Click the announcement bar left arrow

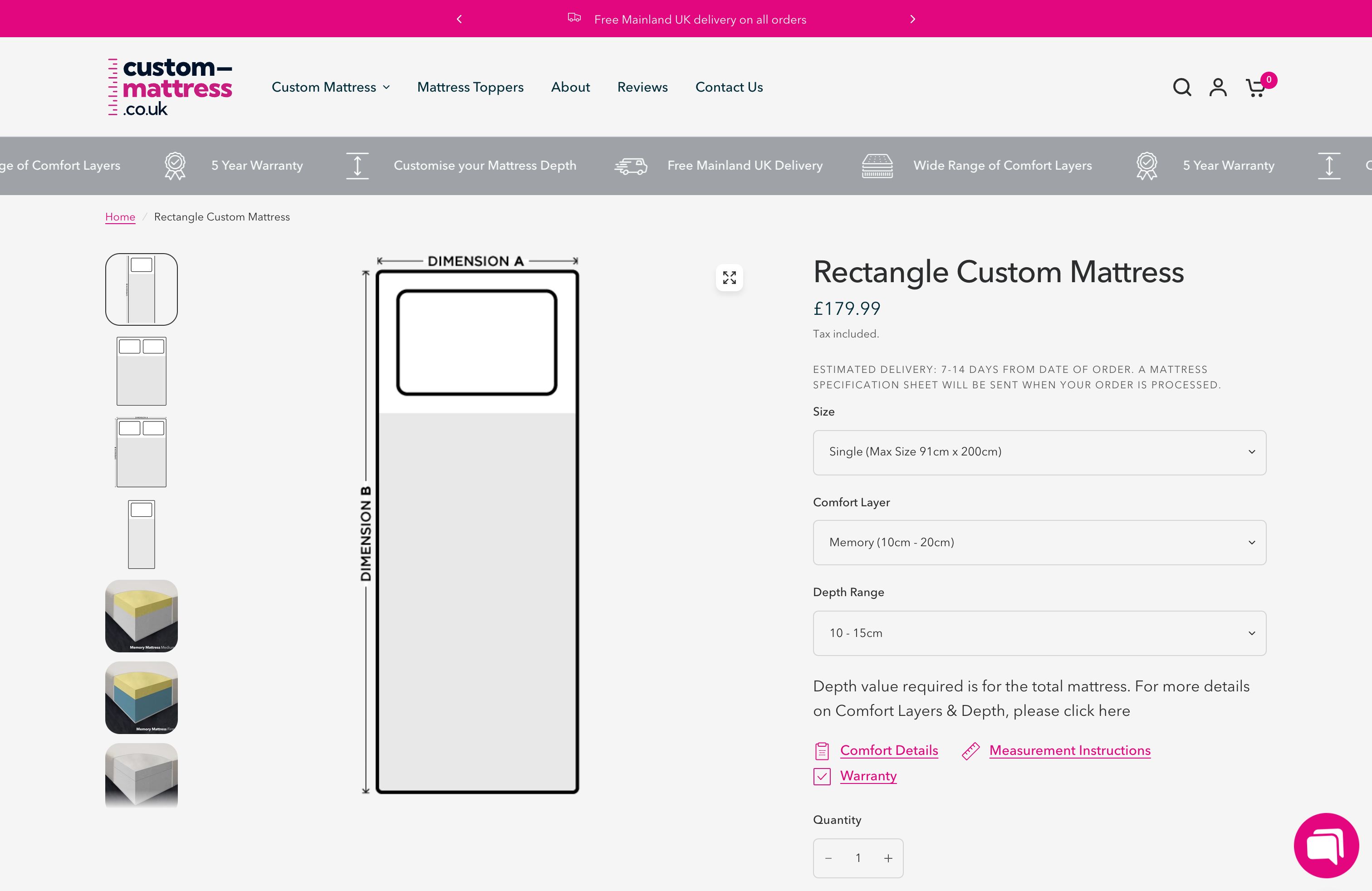[460, 19]
